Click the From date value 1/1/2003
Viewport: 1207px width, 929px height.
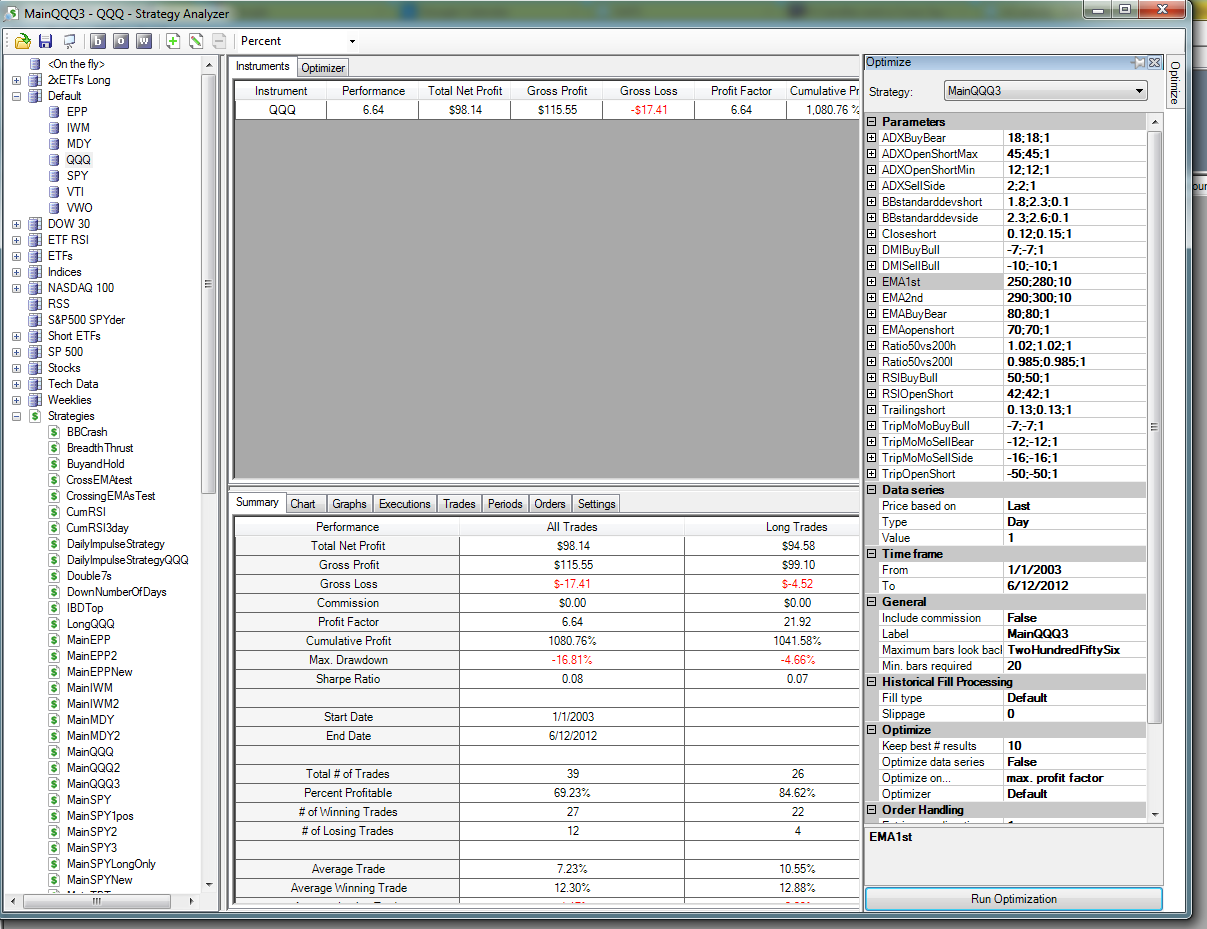1076,570
